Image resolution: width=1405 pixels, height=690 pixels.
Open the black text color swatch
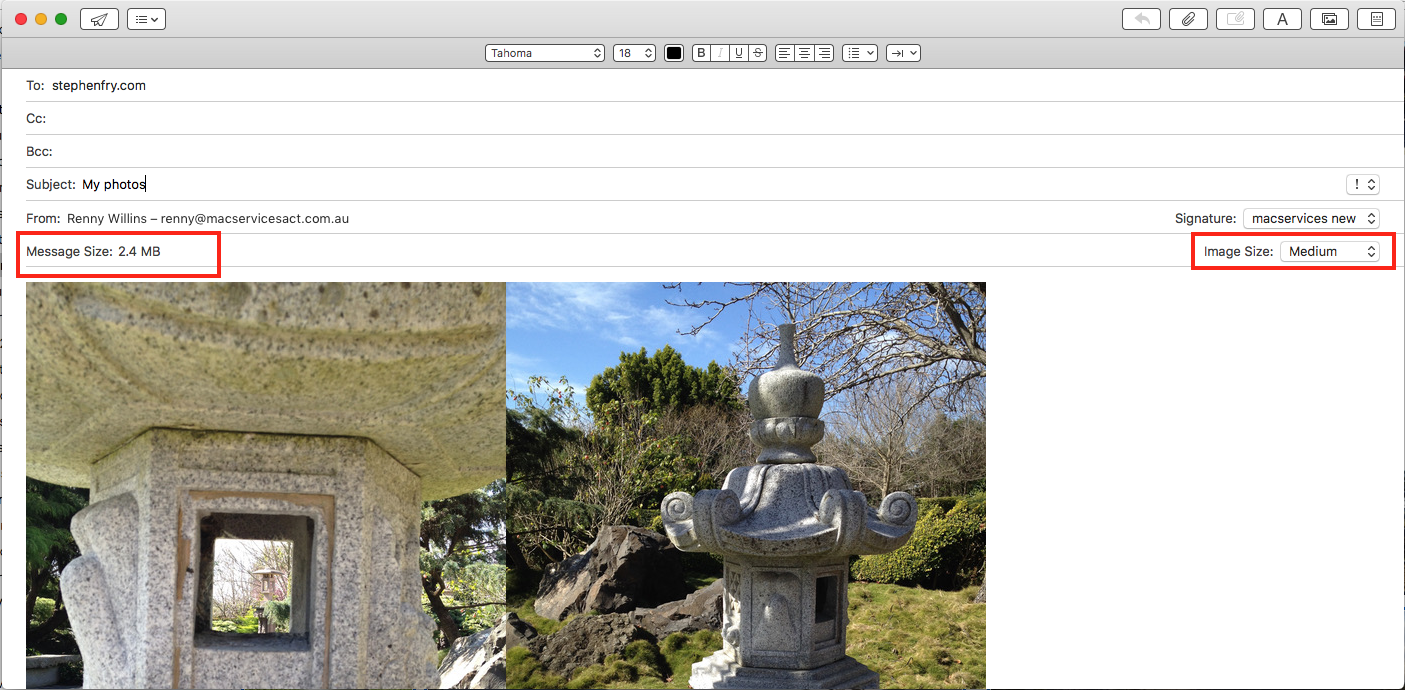[x=674, y=53]
